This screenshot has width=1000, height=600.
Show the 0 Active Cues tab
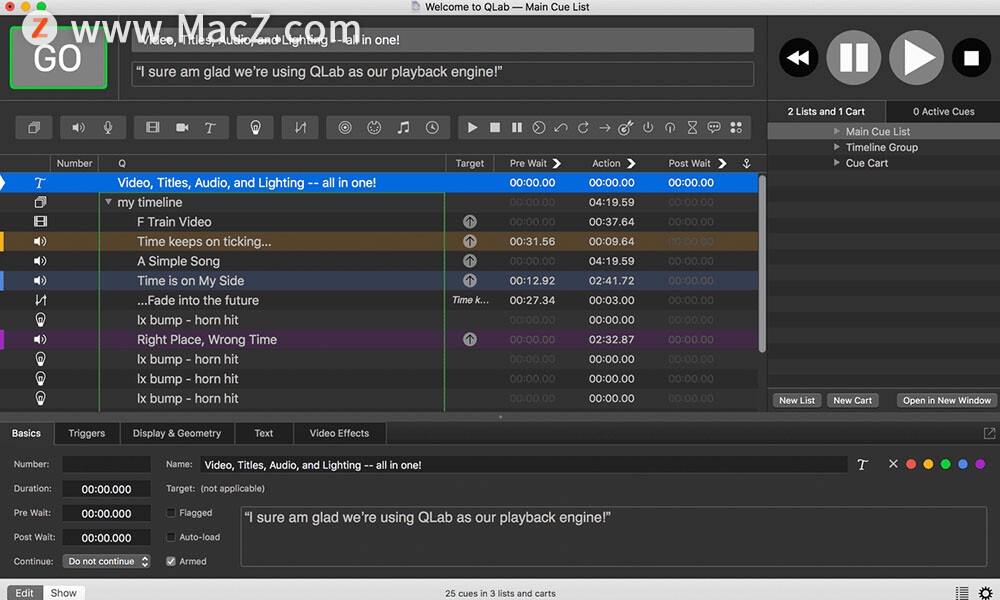click(x=943, y=112)
